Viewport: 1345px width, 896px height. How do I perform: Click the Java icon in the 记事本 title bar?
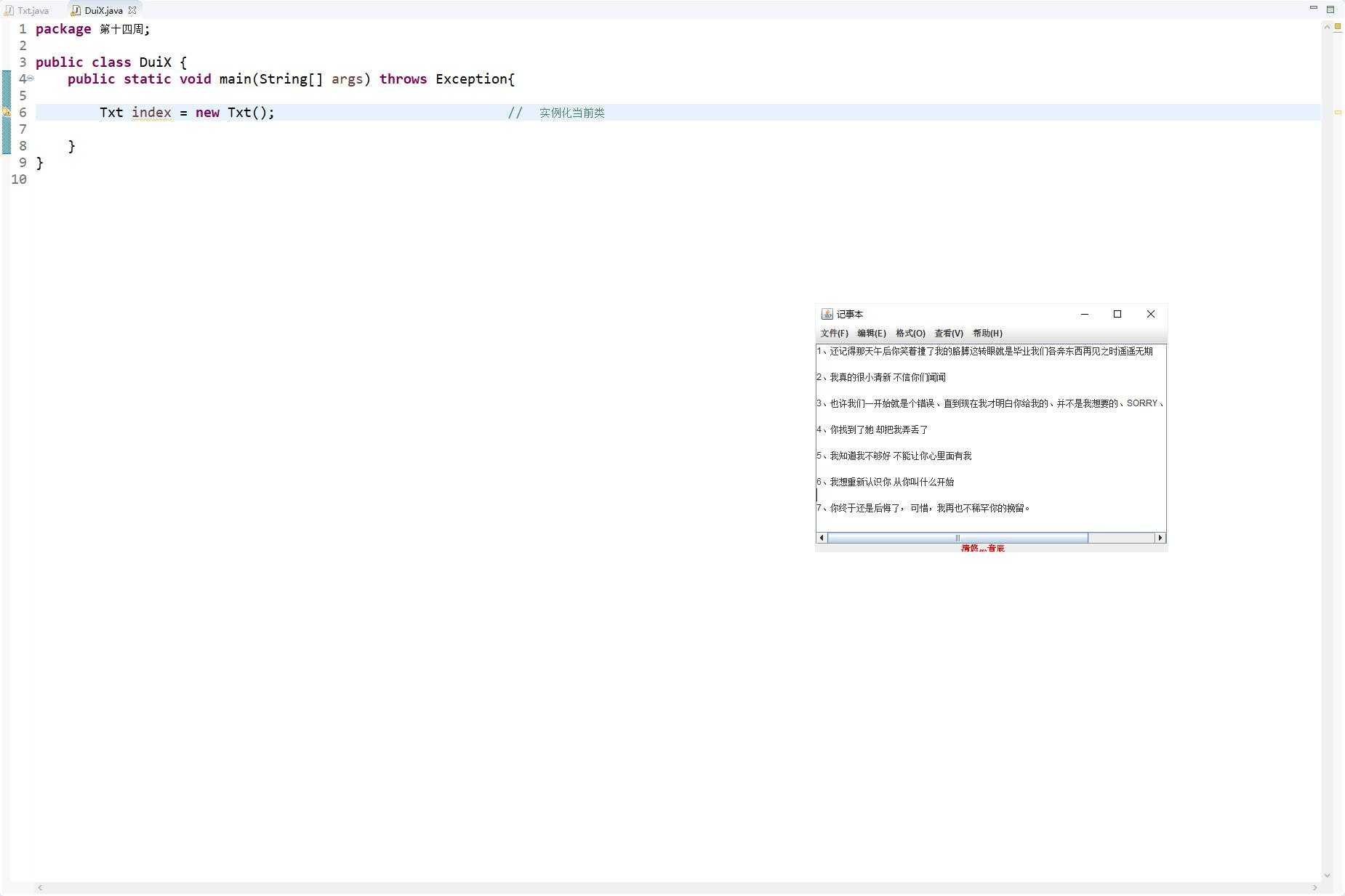tap(827, 314)
